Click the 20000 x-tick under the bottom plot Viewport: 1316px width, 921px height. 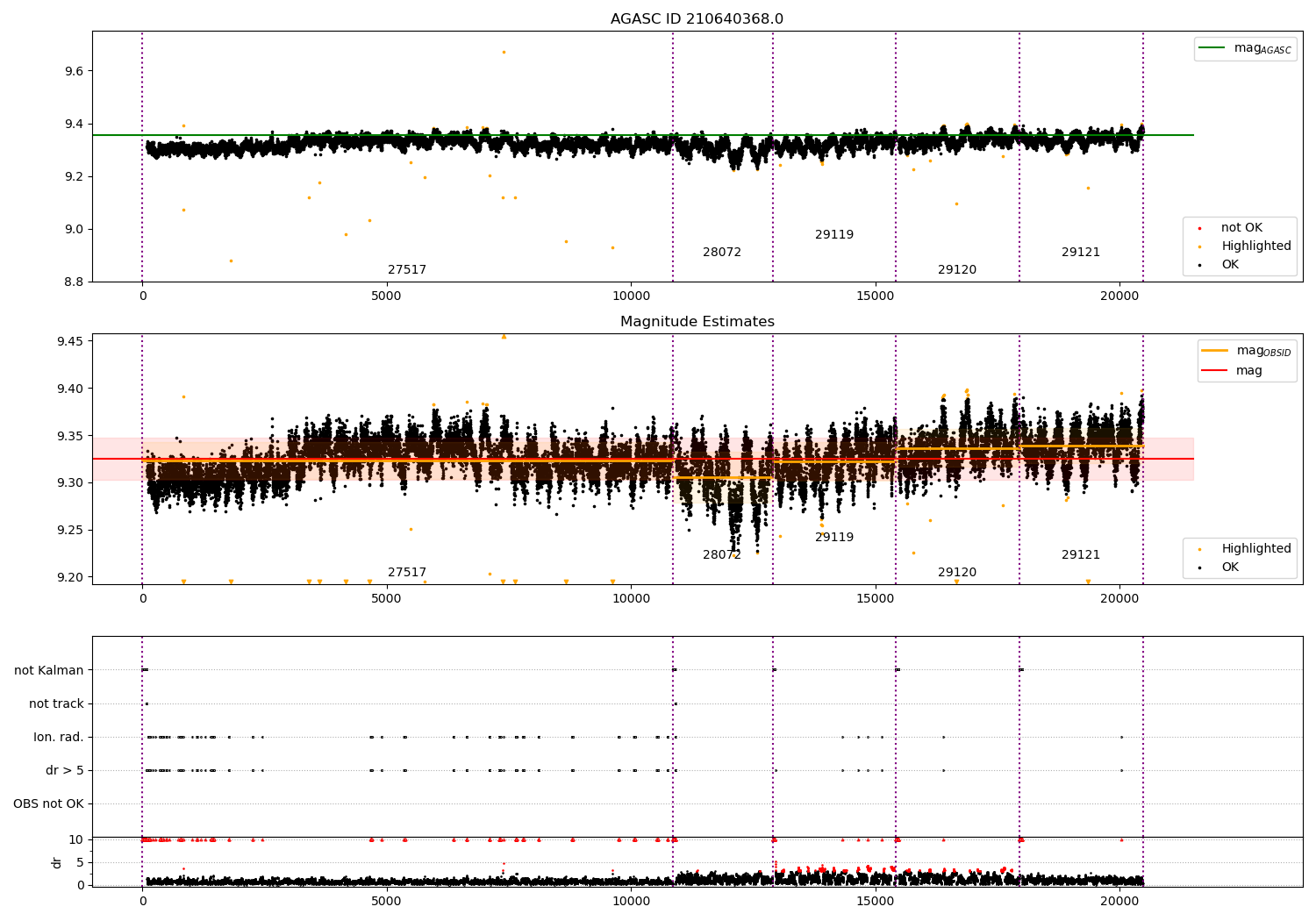pyautogui.click(x=1119, y=901)
